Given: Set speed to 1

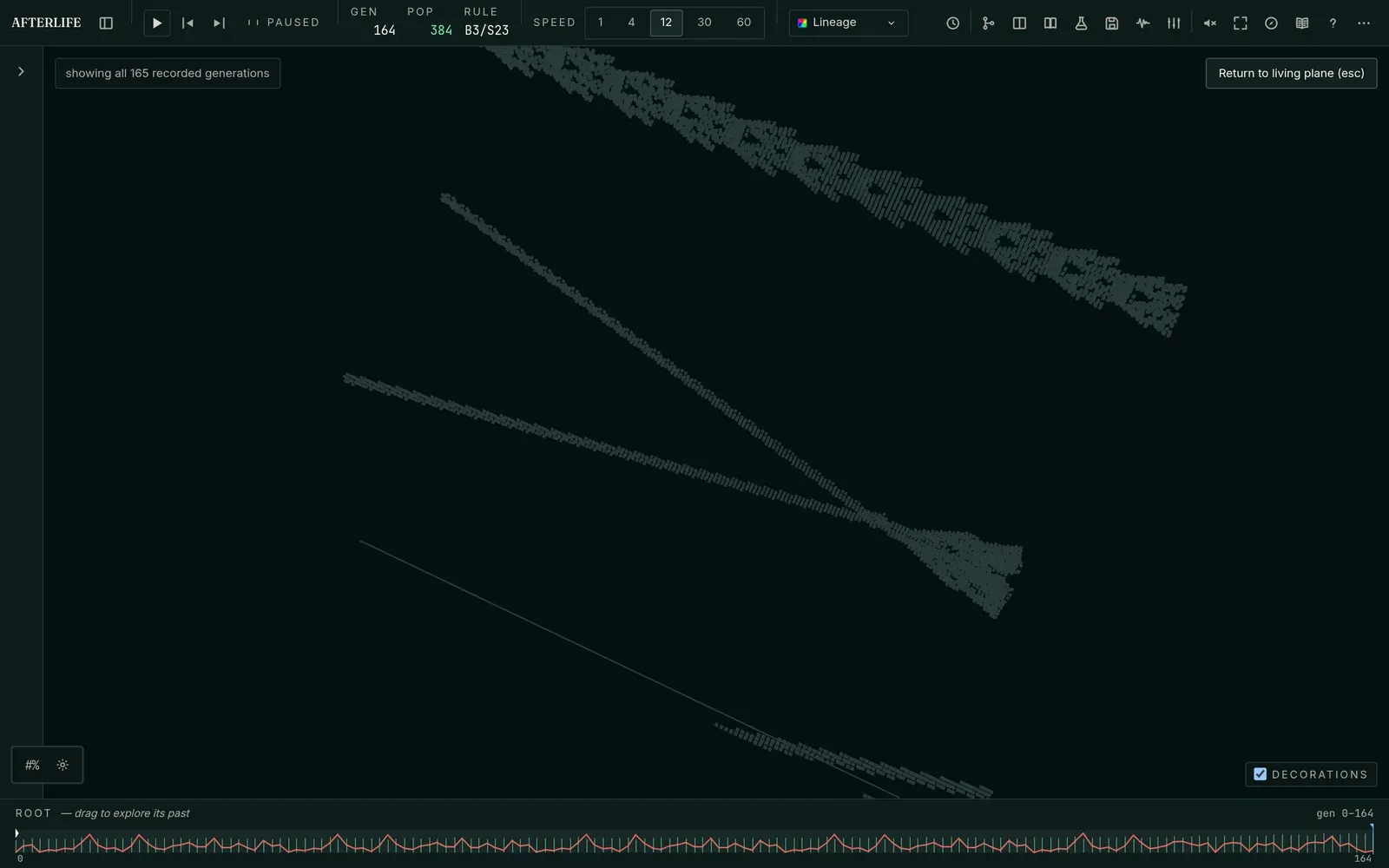Looking at the screenshot, I should tap(600, 23).
